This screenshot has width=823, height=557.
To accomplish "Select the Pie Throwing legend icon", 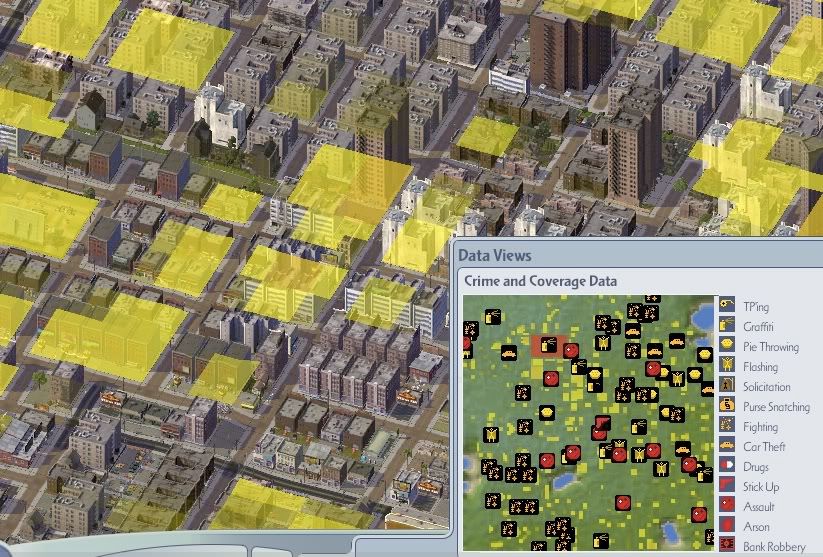I will [x=727, y=345].
